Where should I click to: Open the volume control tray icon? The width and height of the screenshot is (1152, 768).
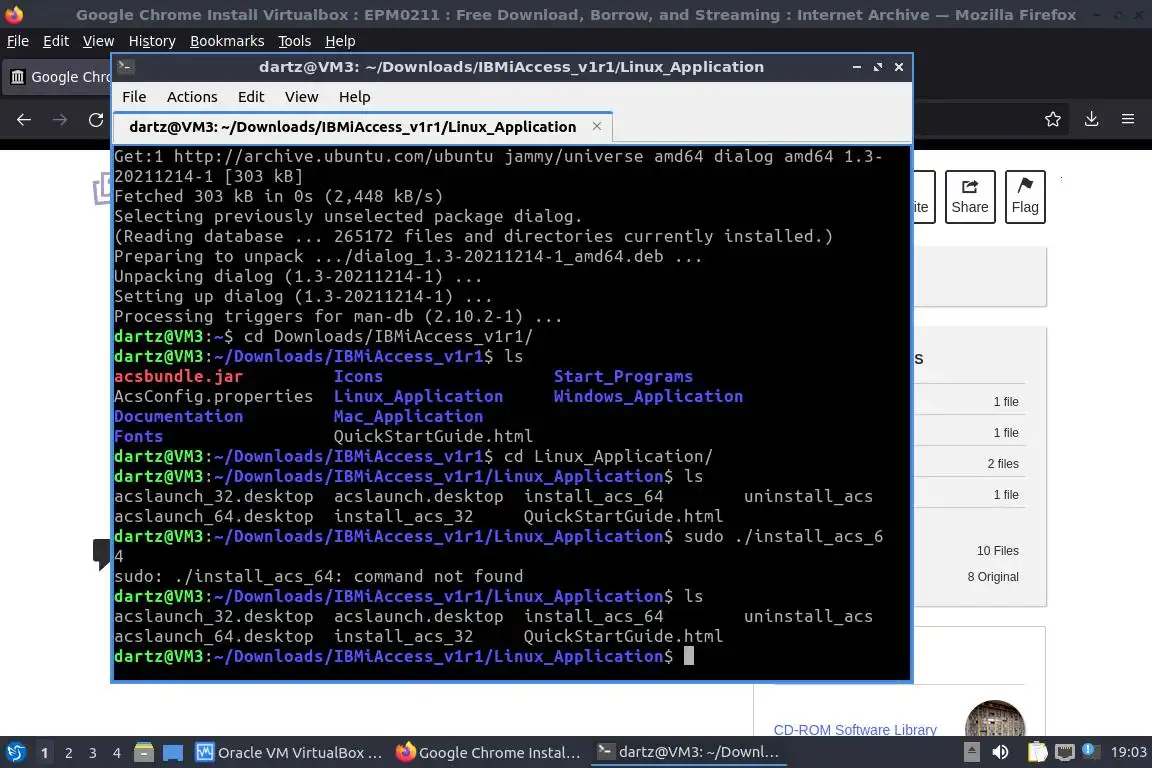1001,752
